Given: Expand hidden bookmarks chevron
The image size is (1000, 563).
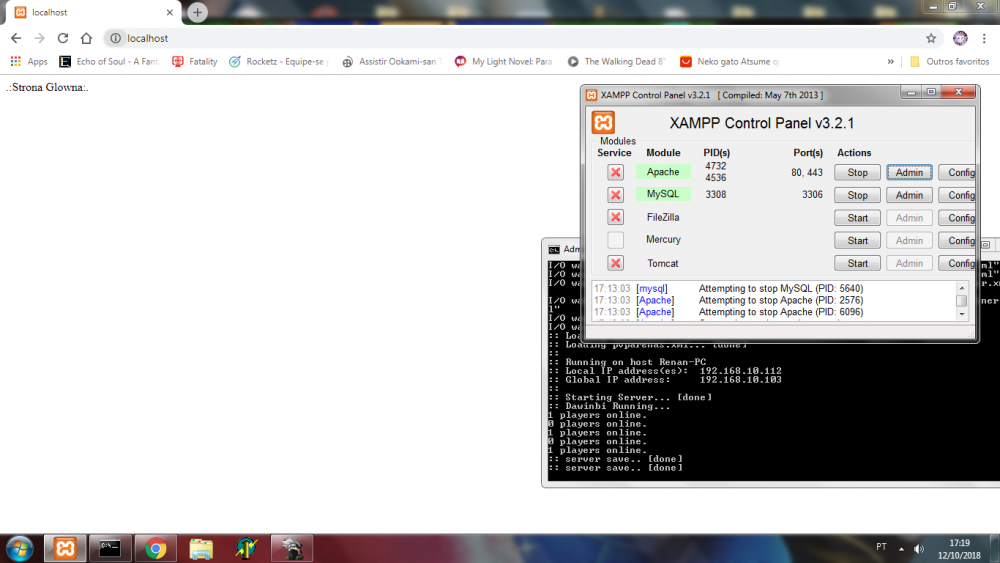Looking at the screenshot, I should click(890, 61).
